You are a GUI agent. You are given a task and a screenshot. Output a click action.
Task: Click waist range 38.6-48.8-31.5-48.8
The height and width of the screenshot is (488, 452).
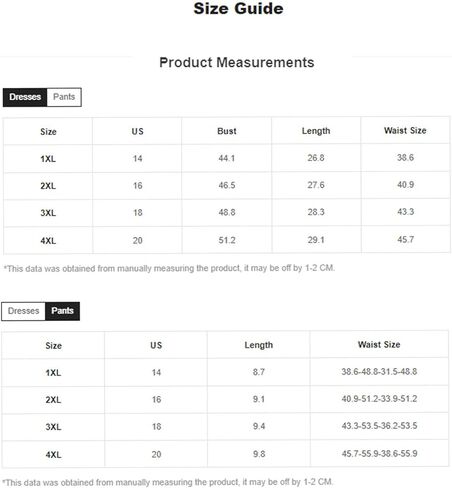click(x=379, y=371)
